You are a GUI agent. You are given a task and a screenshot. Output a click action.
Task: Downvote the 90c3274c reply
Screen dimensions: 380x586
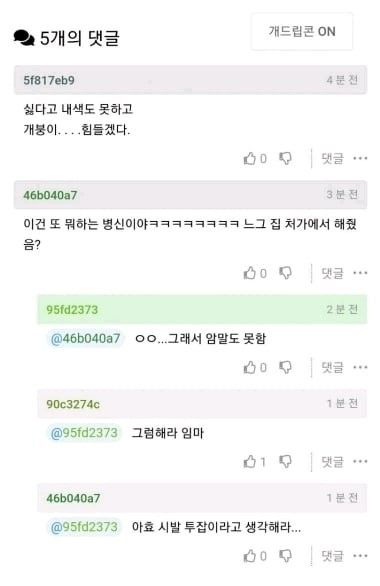285,462
